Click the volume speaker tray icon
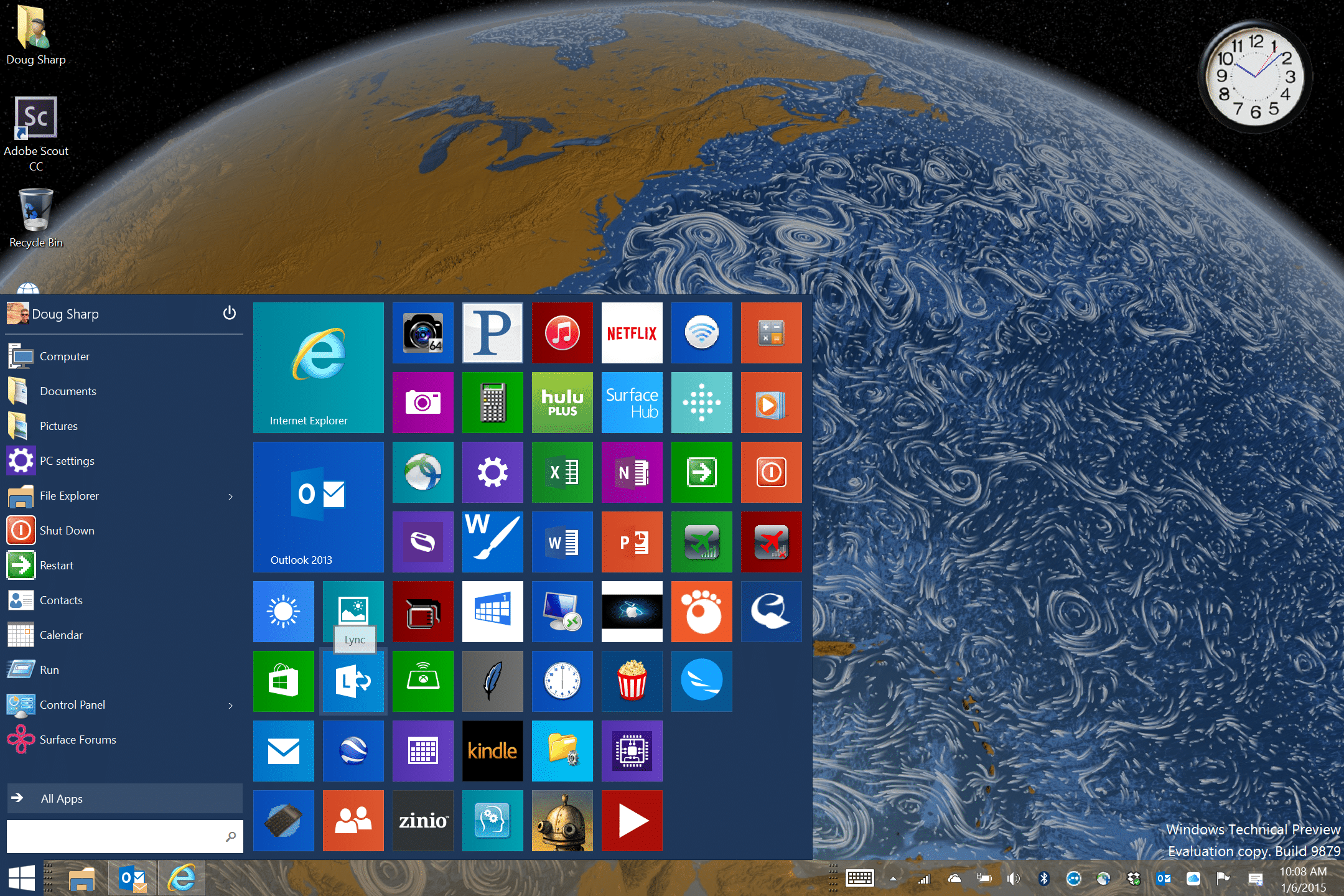1344x896 pixels. (1014, 879)
